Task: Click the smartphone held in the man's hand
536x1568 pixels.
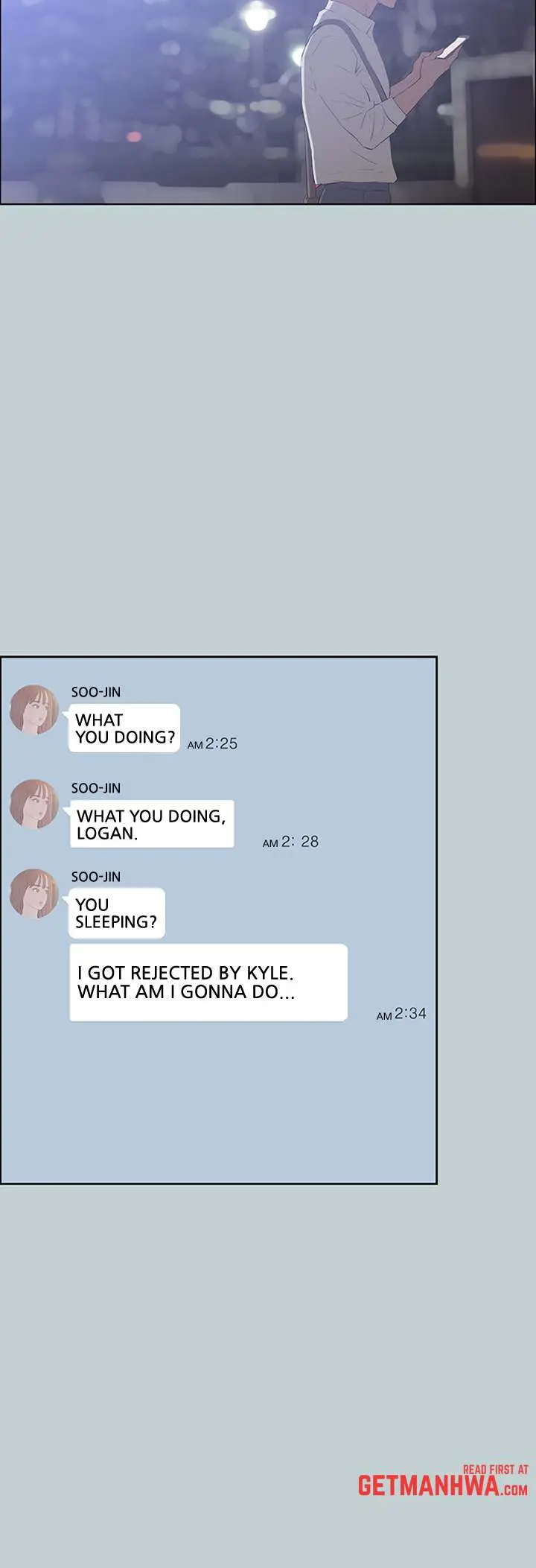Action: [x=453, y=47]
